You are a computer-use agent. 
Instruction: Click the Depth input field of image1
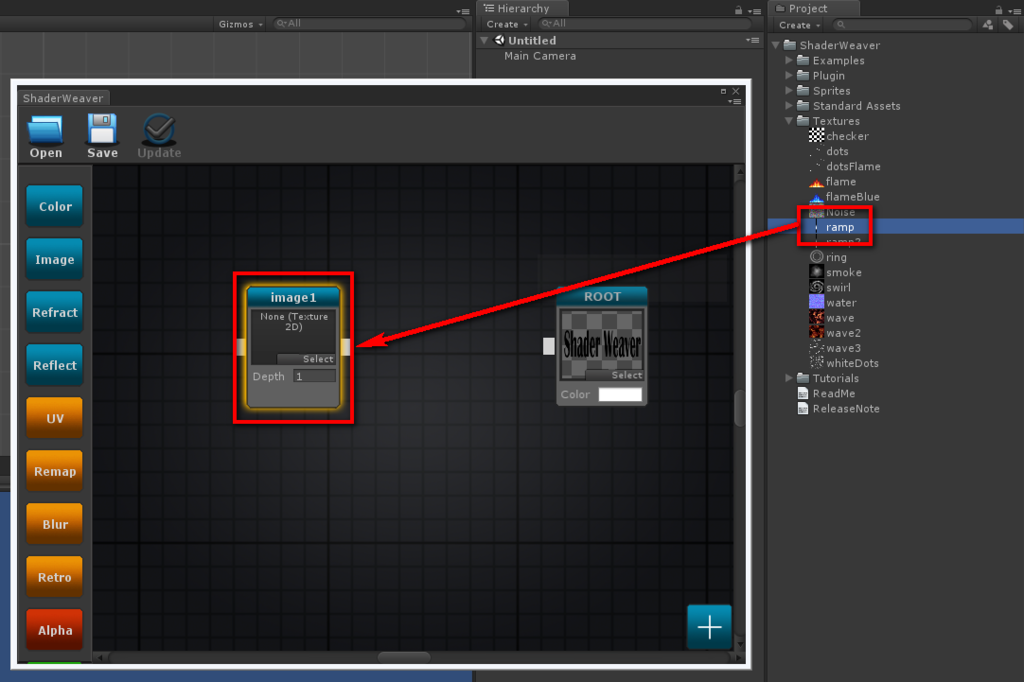pyautogui.click(x=315, y=376)
